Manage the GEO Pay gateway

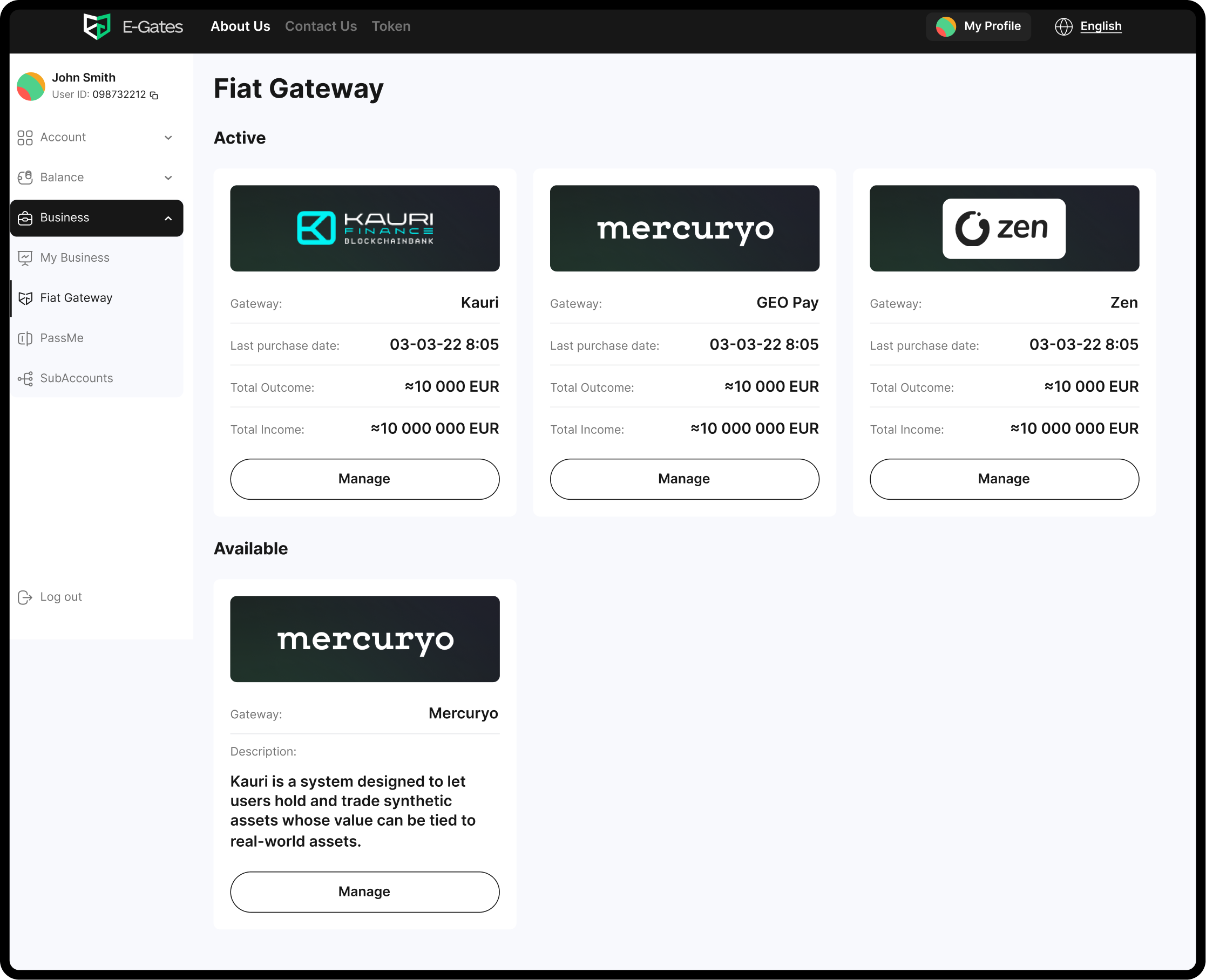pyautogui.click(x=685, y=479)
